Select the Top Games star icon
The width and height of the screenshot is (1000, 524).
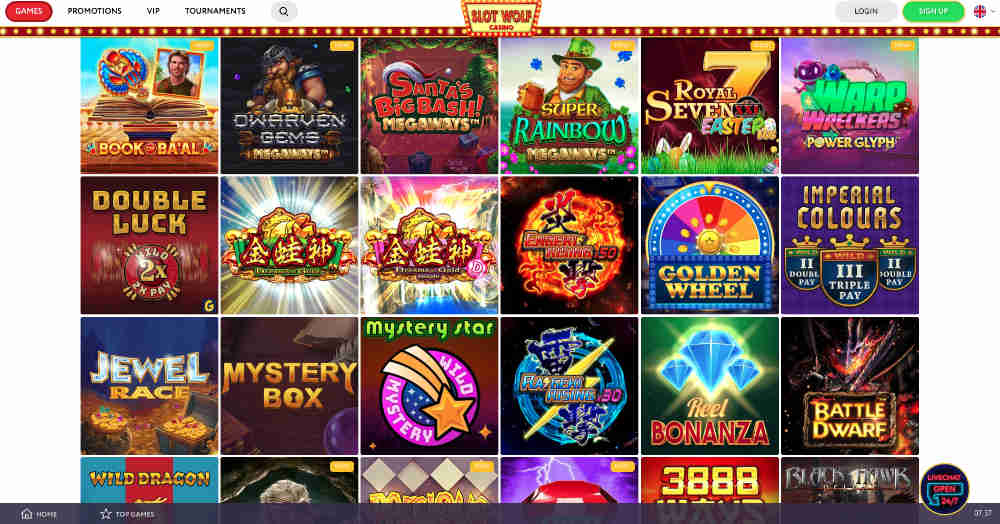coord(106,514)
